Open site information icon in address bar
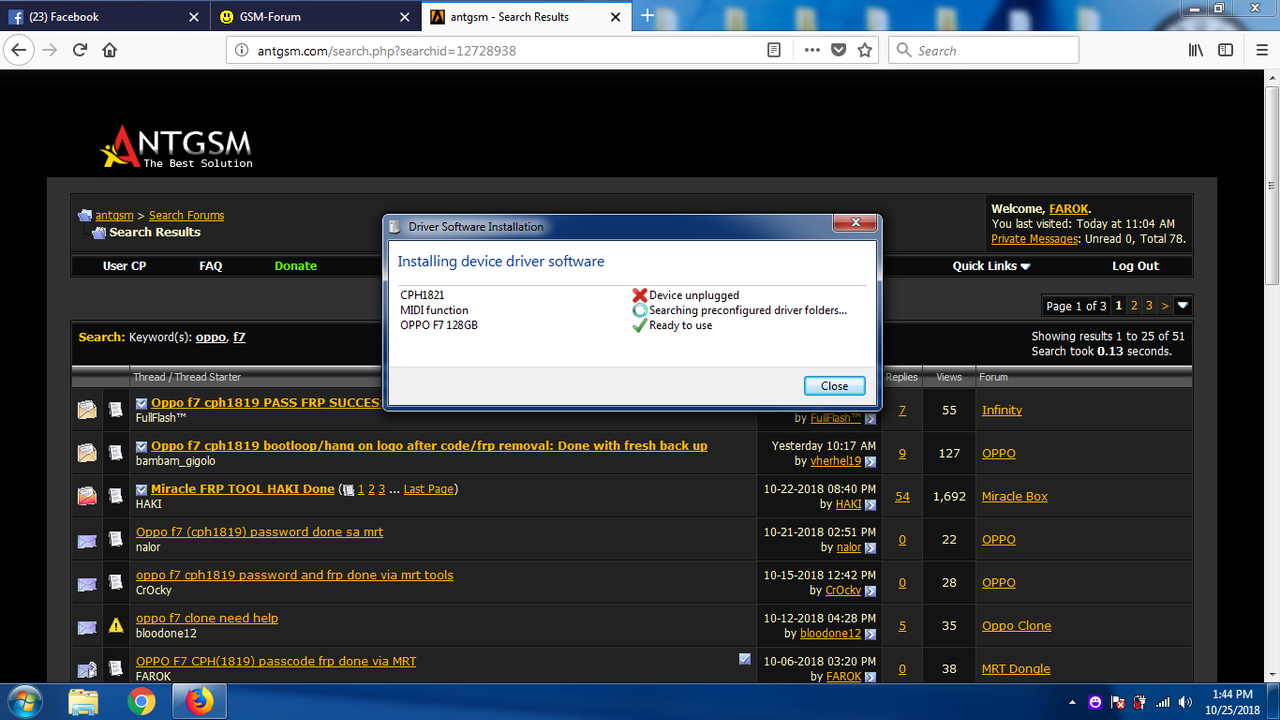This screenshot has height=720, width=1280. point(240,50)
